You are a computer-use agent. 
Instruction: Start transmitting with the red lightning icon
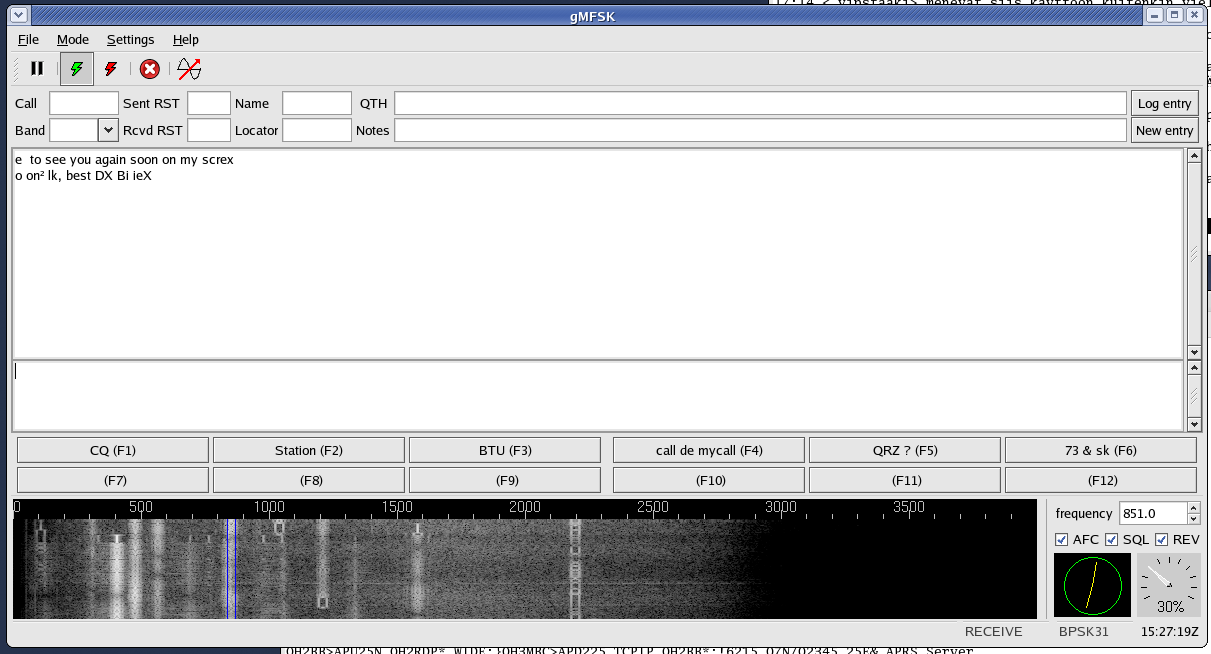point(111,69)
